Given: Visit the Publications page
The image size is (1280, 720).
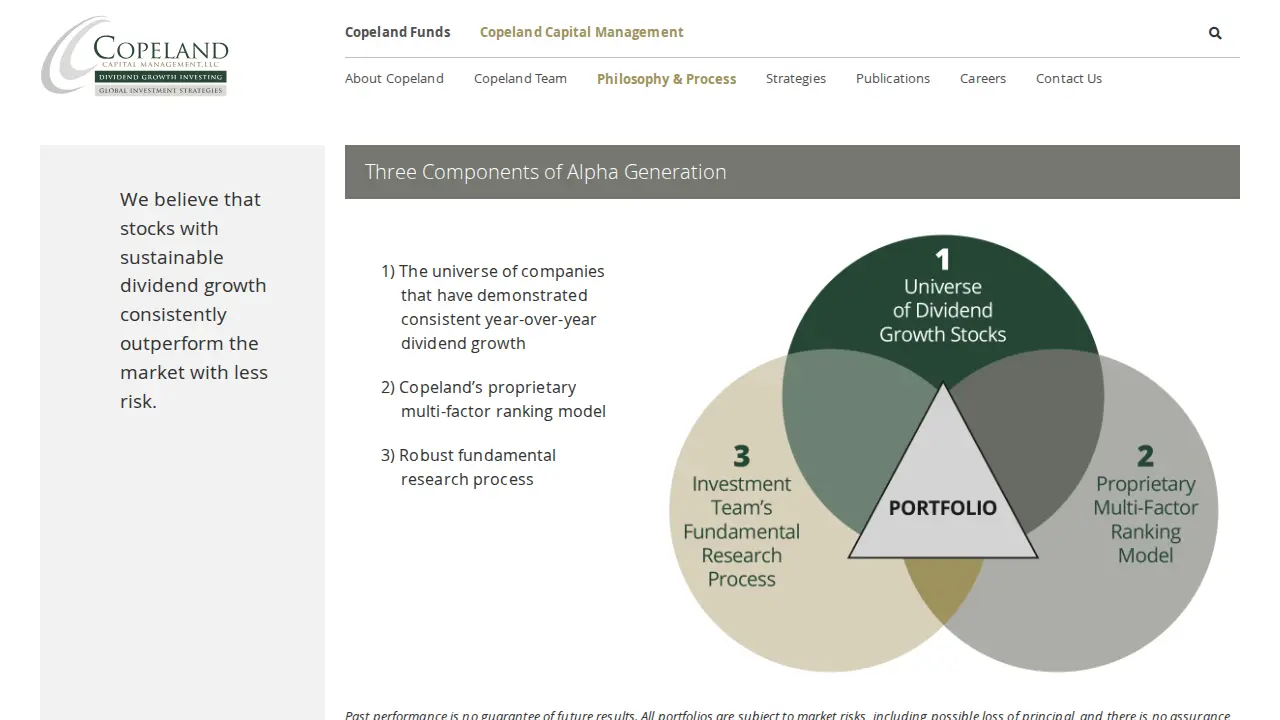Looking at the screenshot, I should (893, 78).
